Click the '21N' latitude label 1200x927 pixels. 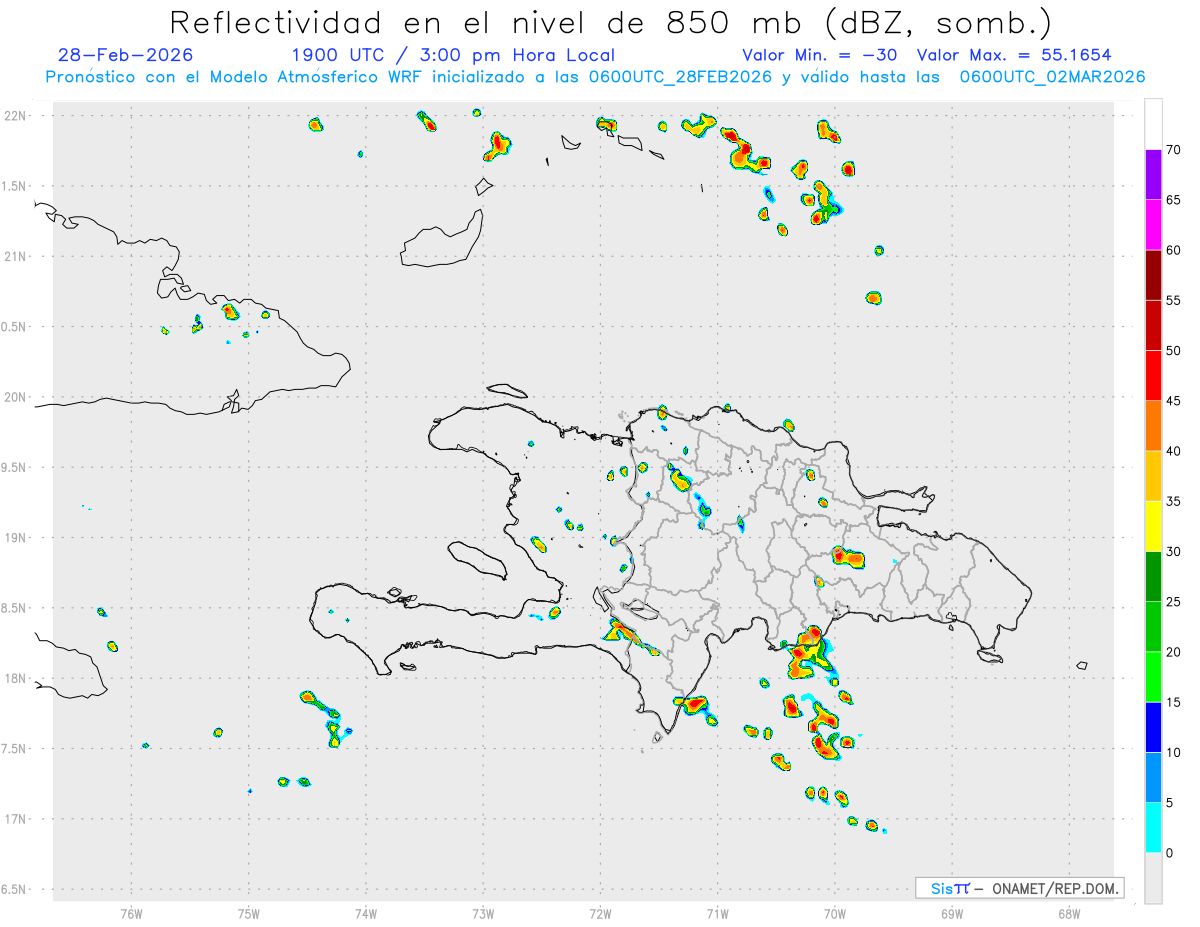click(15, 256)
